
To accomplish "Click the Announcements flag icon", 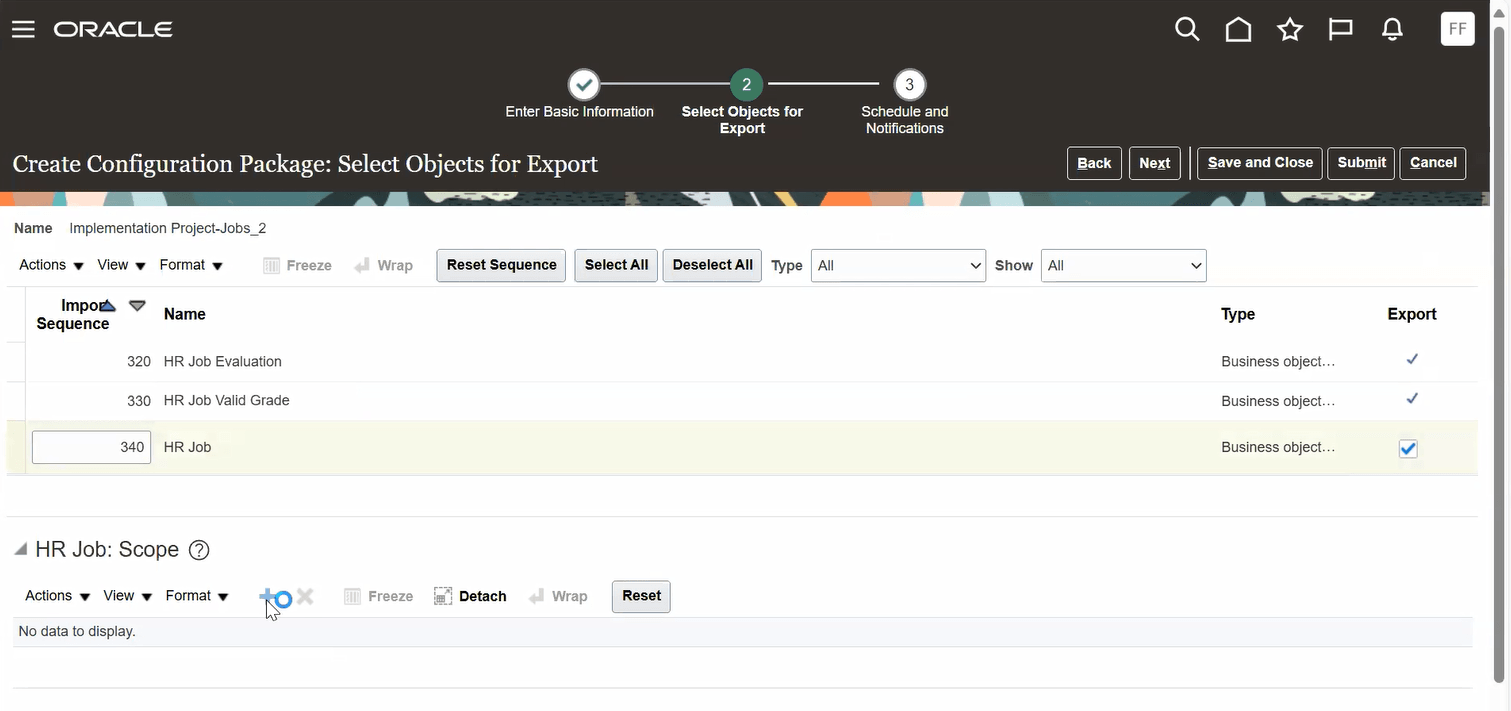I will click(1340, 29).
